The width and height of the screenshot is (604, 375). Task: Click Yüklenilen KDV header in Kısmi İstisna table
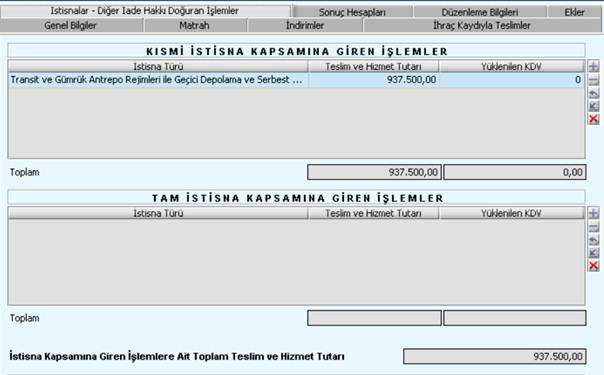pyautogui.click(x=512, y=66)
